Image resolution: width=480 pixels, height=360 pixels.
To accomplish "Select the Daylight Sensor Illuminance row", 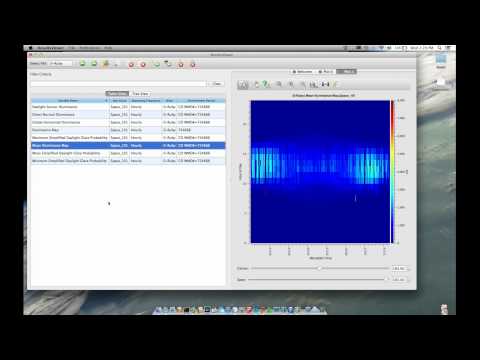I will coord(128,107).
